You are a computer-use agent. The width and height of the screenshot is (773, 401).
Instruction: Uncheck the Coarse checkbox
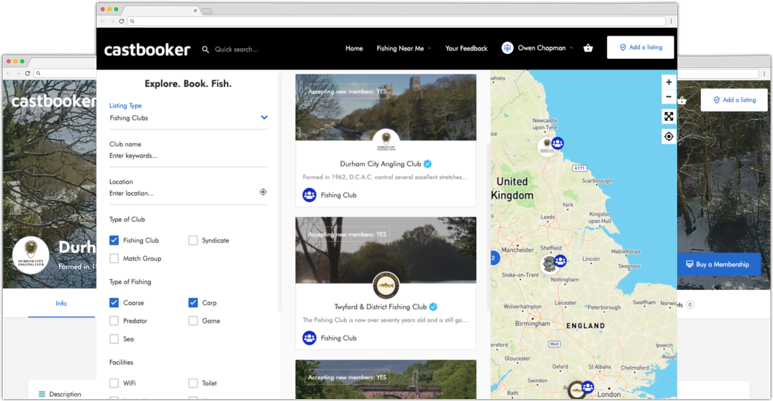[114, 302]
